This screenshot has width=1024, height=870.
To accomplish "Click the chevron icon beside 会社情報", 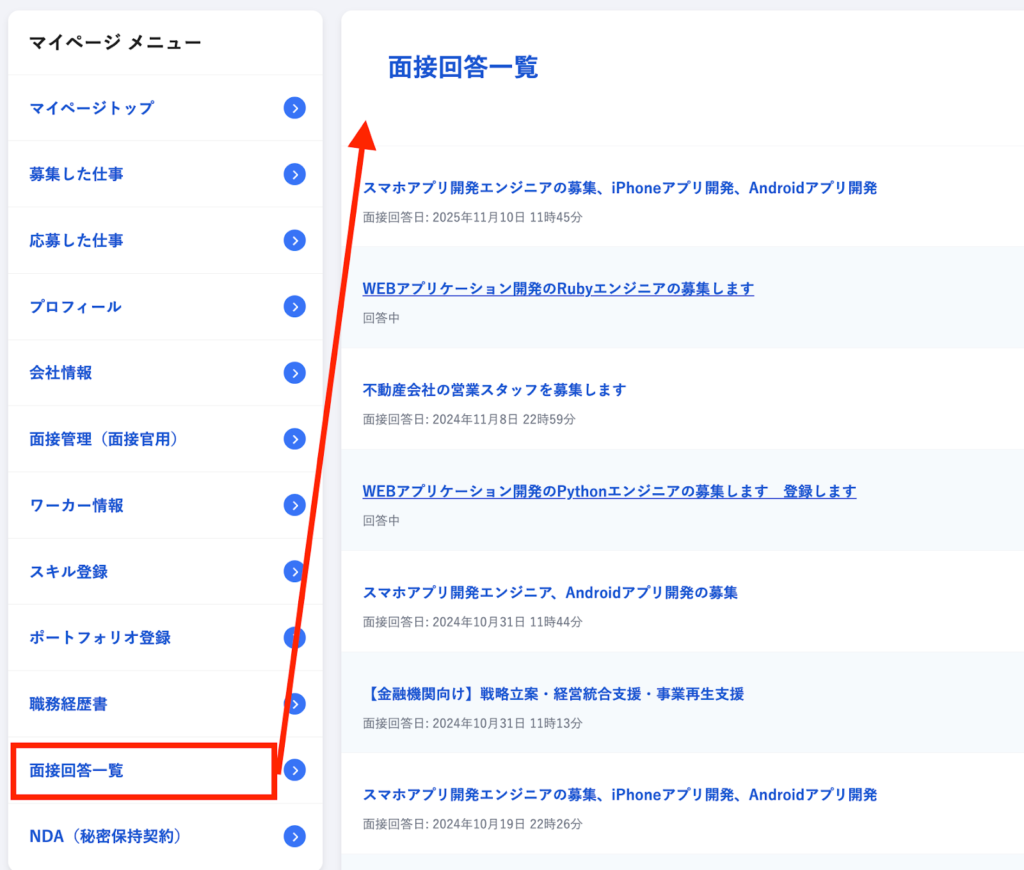I will 294,372.
